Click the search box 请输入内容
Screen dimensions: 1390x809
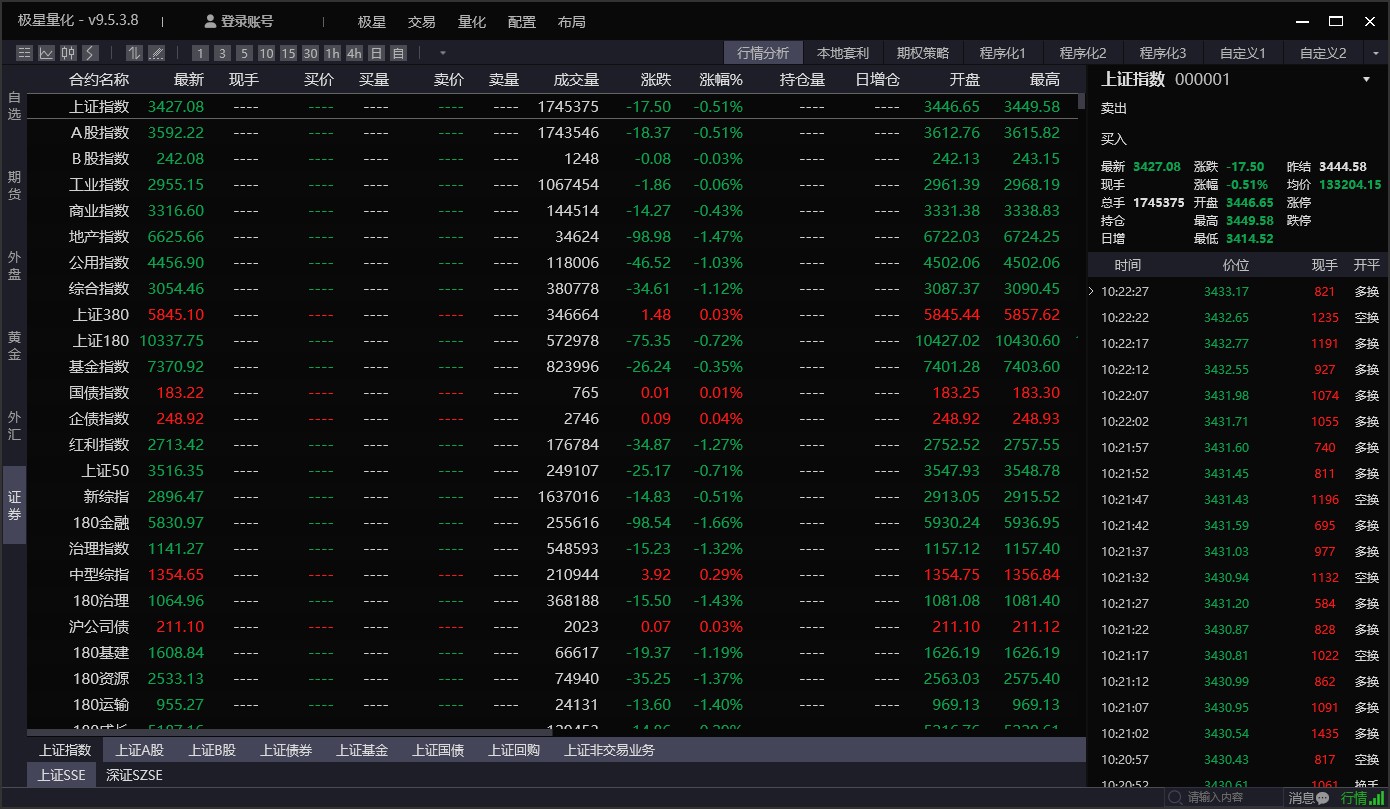(1225, 798)
